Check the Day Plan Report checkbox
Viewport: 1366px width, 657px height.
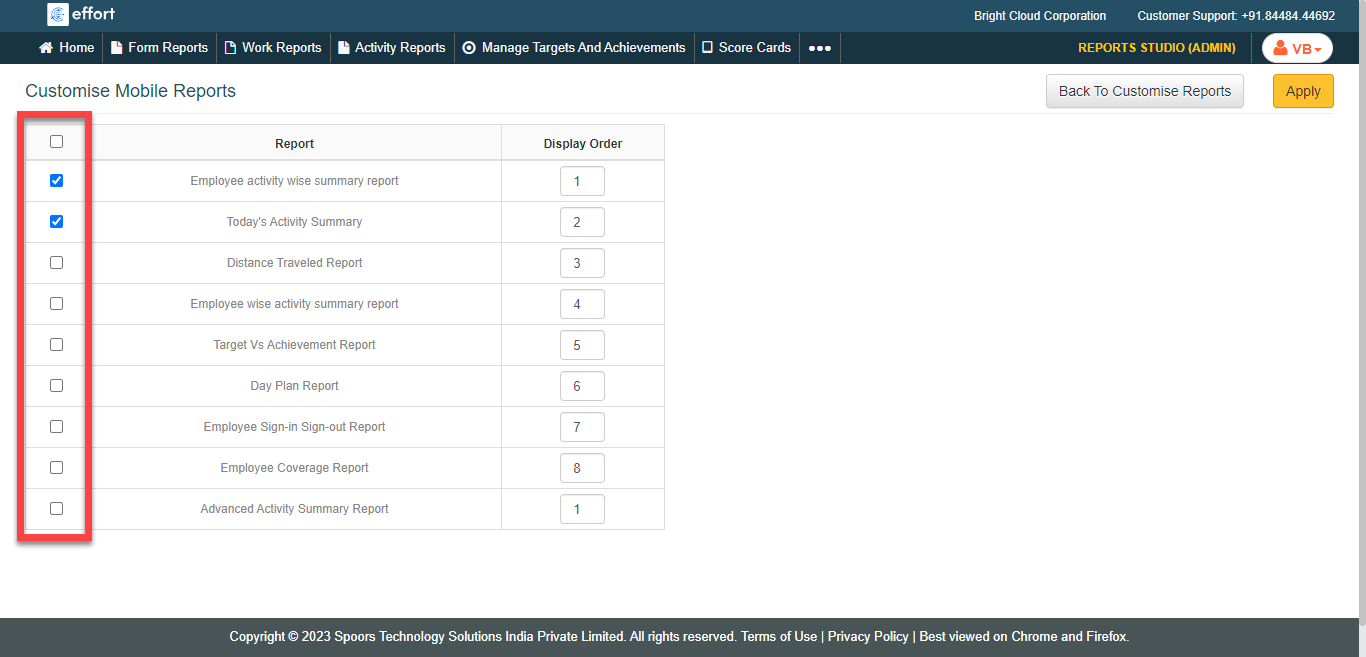[56, 386]
